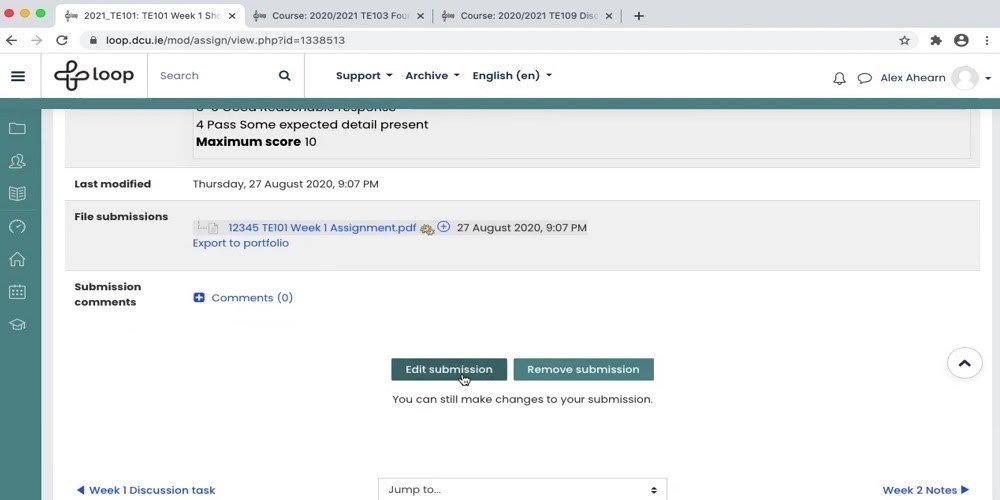Open the hamburger side menu
Viewport: 1000px width, 500px height.
(x=18, y=76)
